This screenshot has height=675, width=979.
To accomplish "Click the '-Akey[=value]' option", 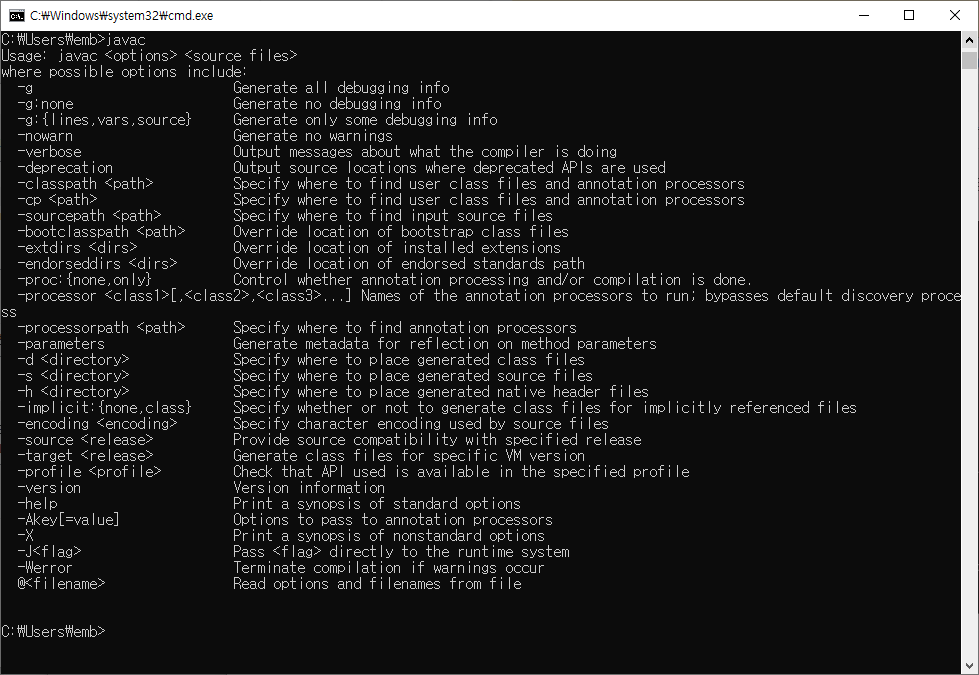I will point(69,520).
